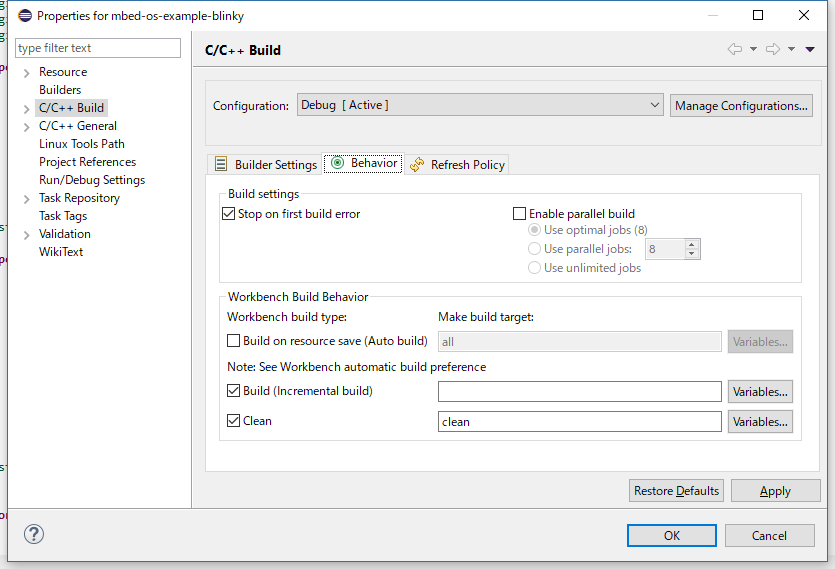Screen dimensions: 835x569
Task: Click Variables button for Clean target
Action: 760,421
